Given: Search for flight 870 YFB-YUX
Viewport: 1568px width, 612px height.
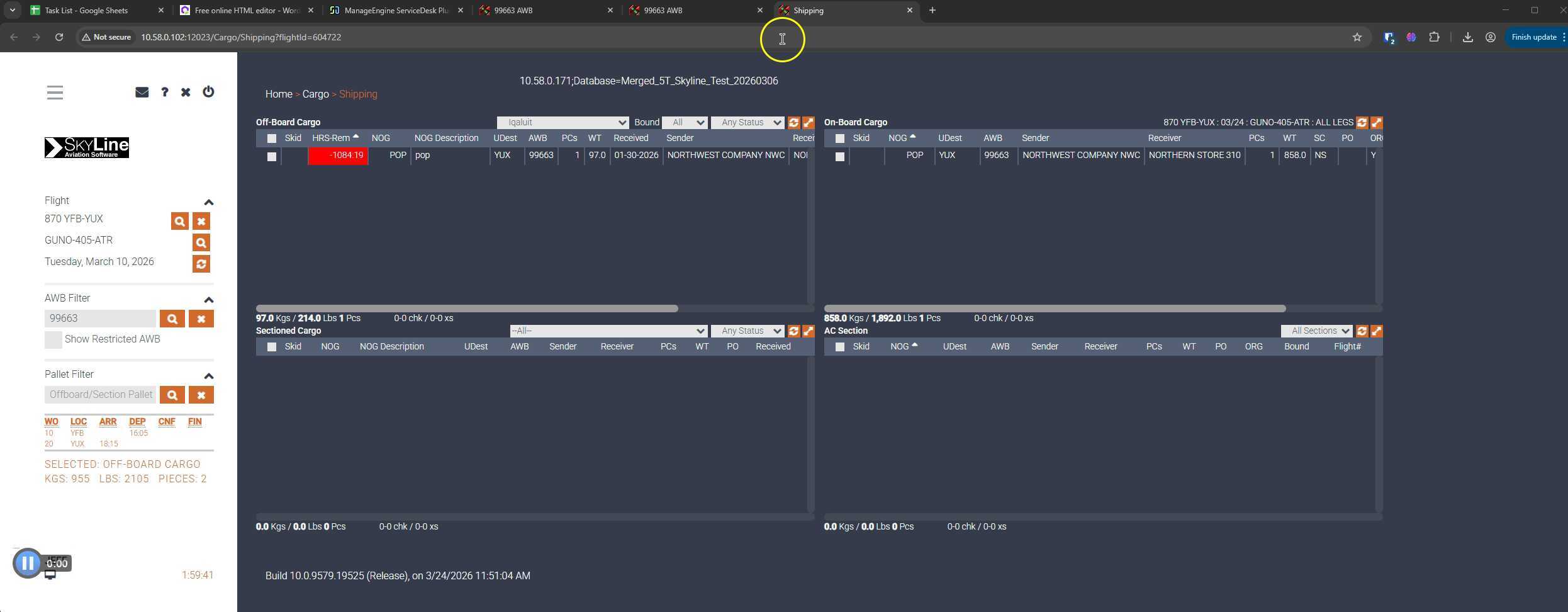Looking at the screenshot, I should [x=179, y=222].
